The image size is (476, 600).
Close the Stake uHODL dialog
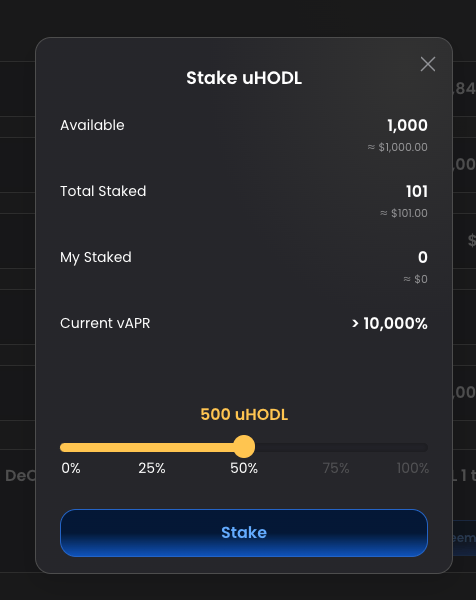pos(427,64)
